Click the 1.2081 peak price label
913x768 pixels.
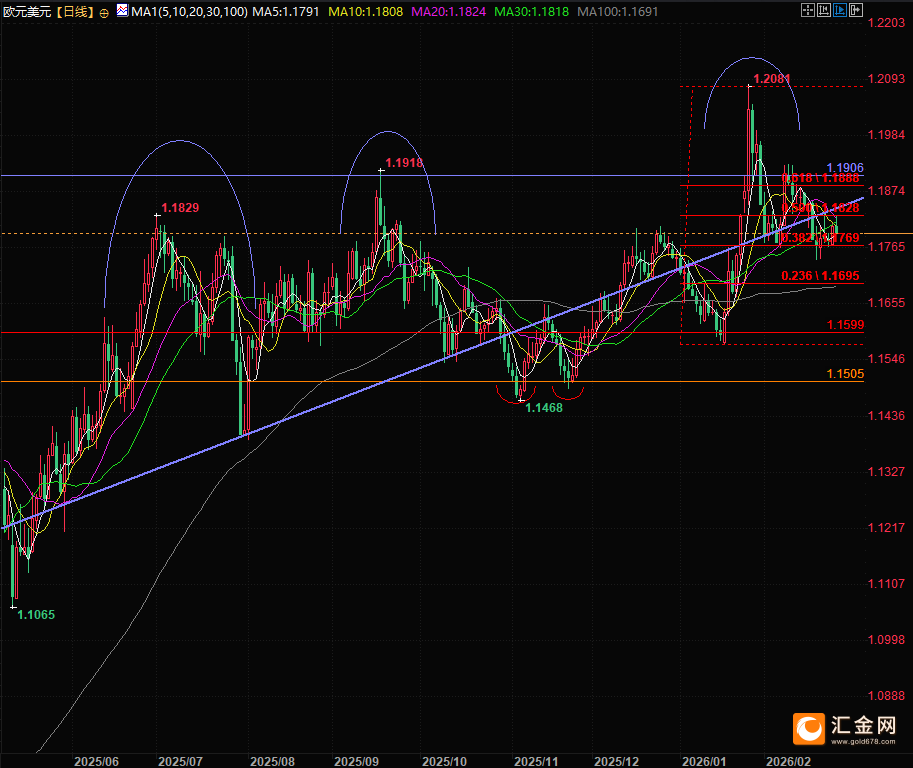(771, 78)
